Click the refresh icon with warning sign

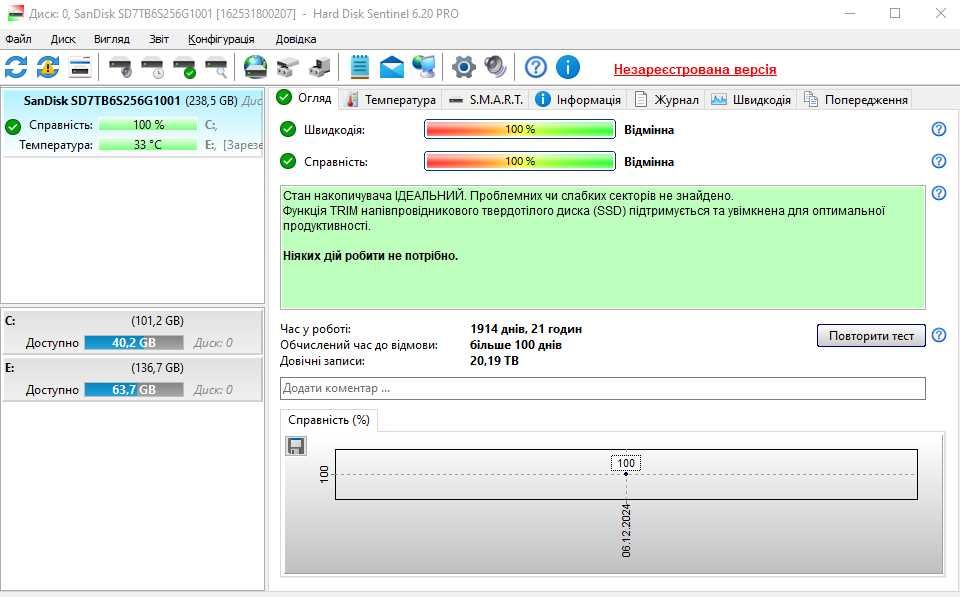click(x=48, y=67)
